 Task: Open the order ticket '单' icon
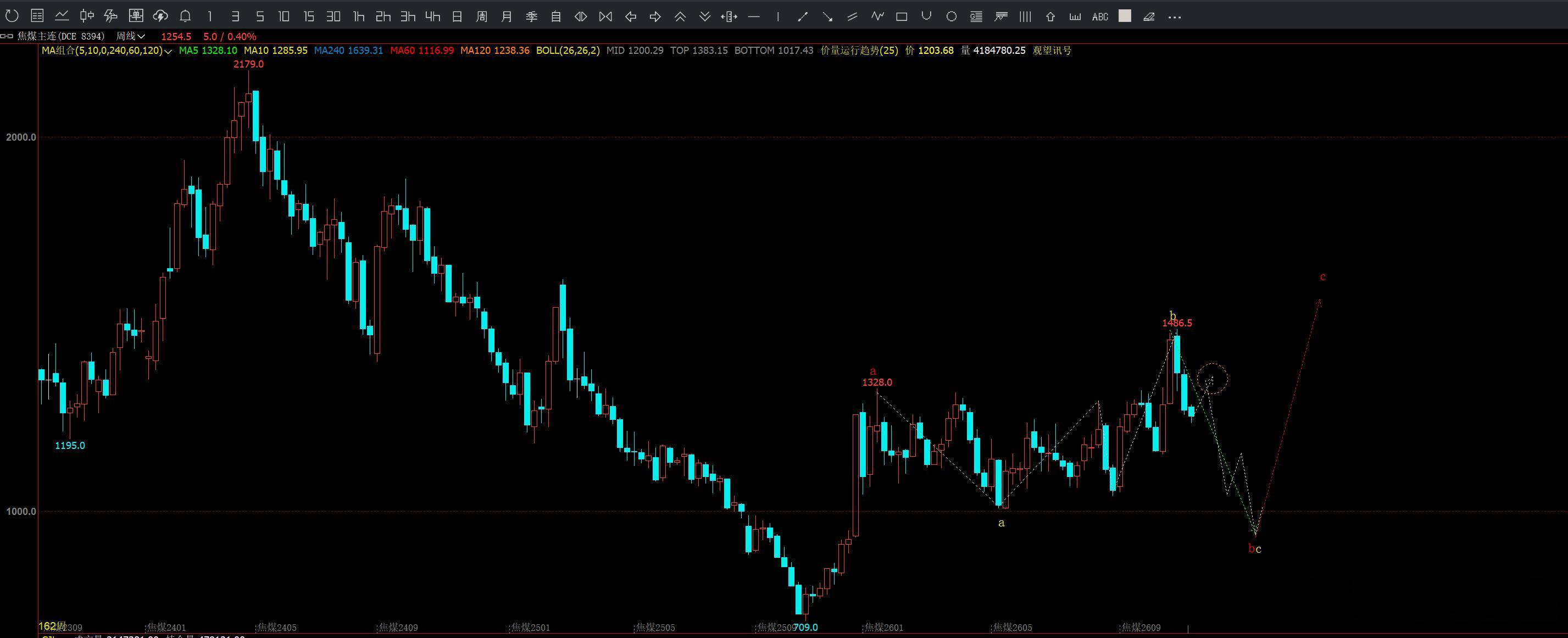136,16
